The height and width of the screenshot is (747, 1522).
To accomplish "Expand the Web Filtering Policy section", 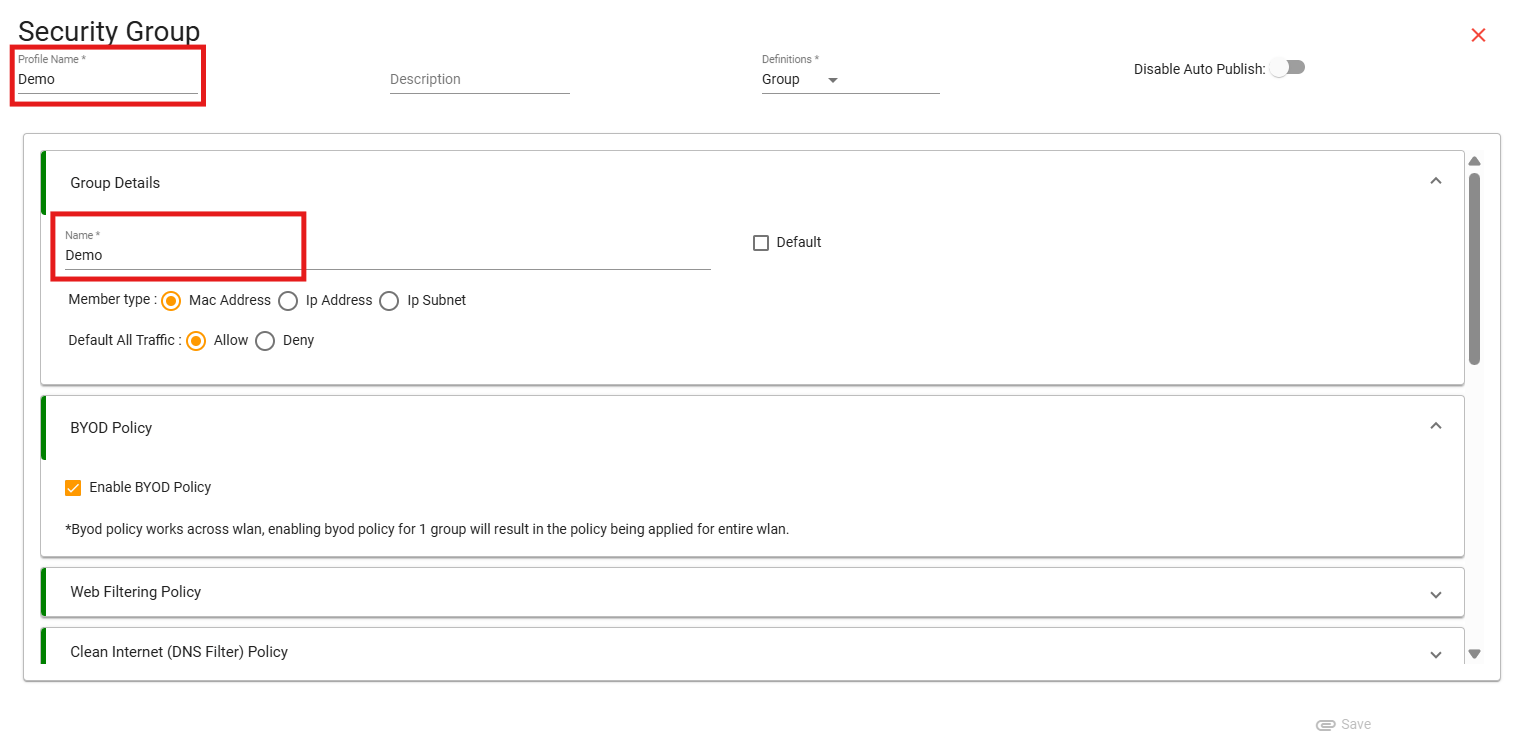I will click(1436, 594).
